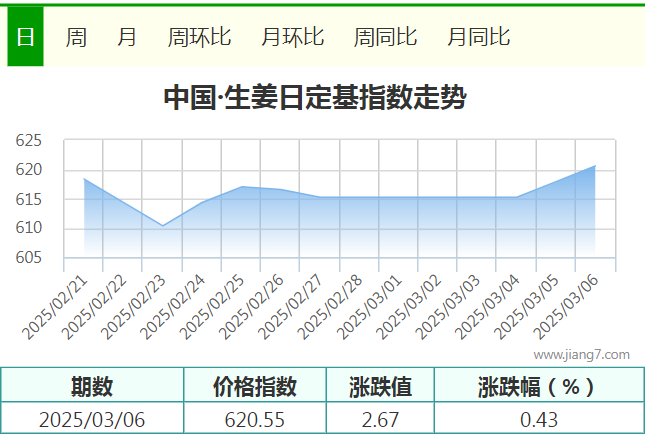Viewport: 645px width, 440px height.
Task: Click the 涨跌幅（%） column header
Action: tap(538, 387)
